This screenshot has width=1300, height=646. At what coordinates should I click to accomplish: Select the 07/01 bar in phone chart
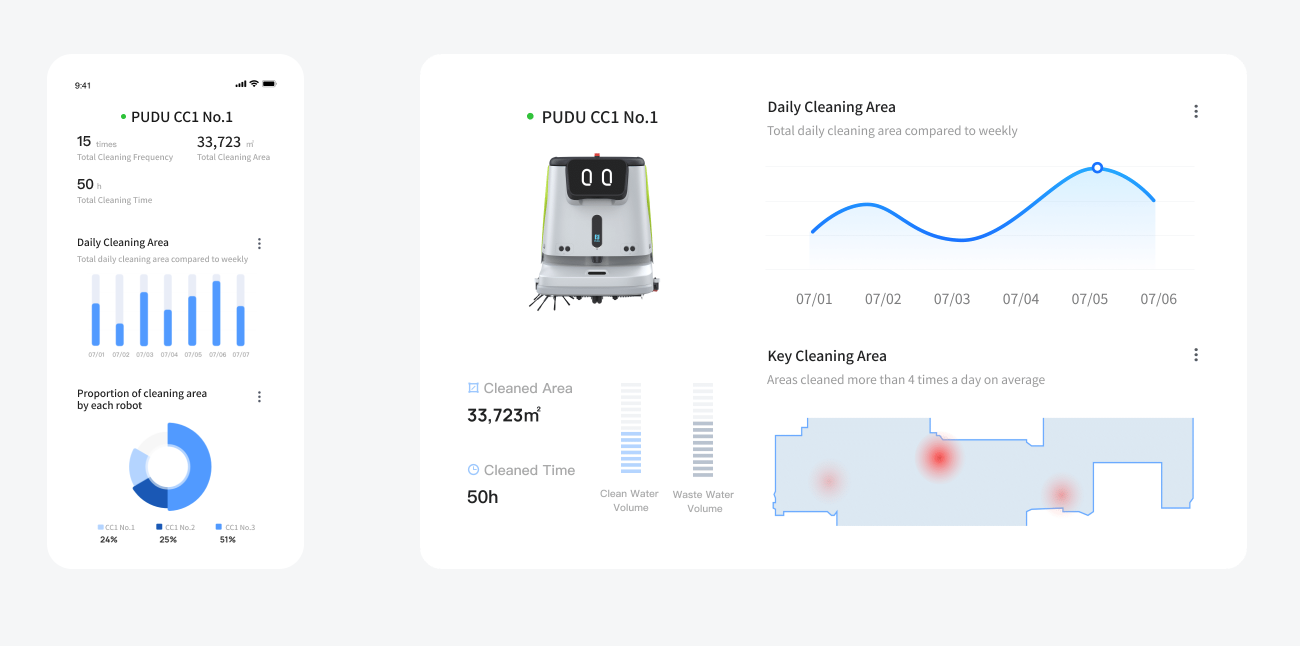[96, 310]
